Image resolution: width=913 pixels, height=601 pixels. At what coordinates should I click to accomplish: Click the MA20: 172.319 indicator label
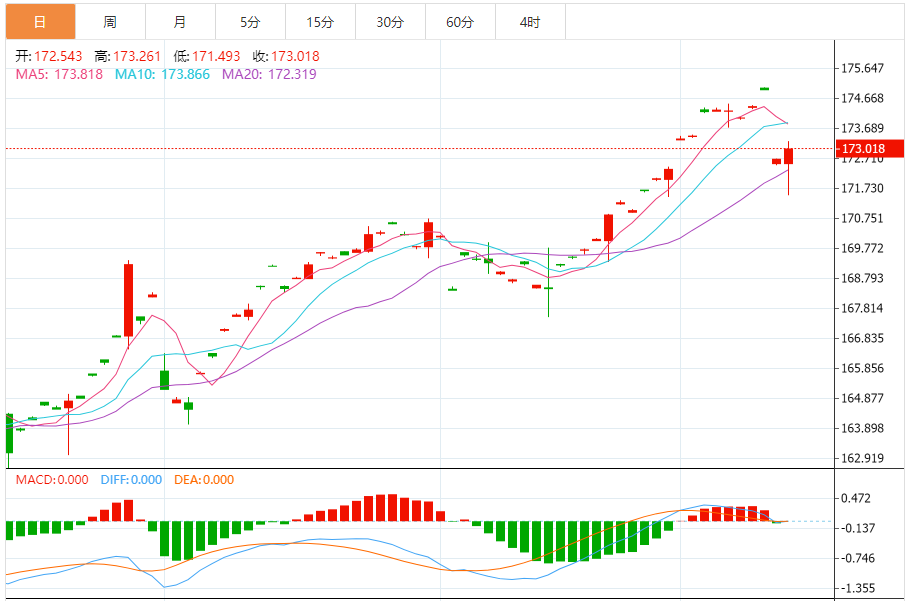pyautogui.click(x=269, y=74)
